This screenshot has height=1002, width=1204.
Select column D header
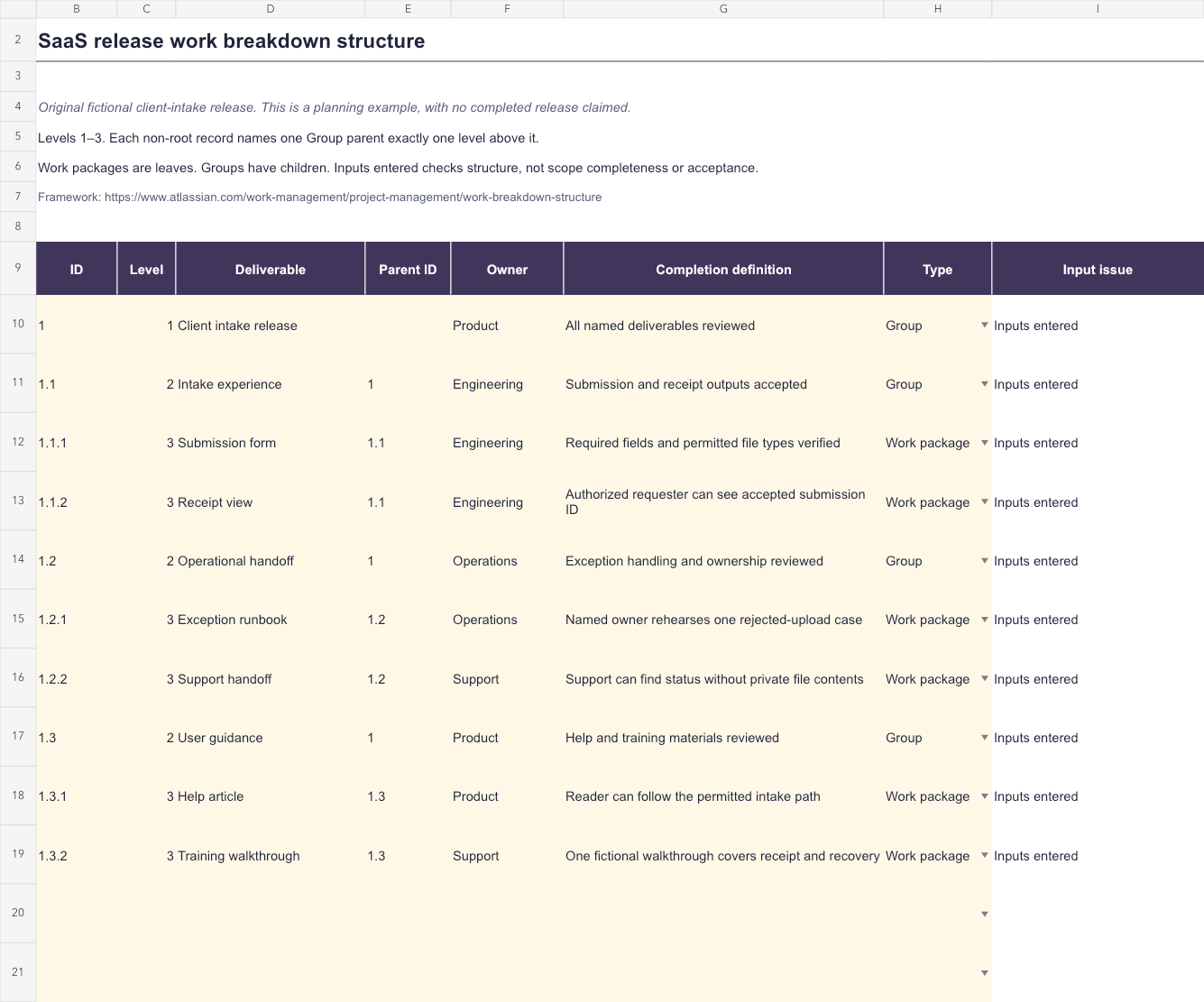point(271,8)
